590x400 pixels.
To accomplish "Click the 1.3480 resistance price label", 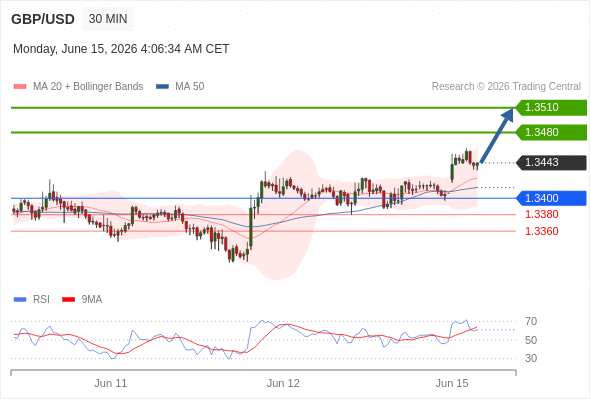I will pyautogui.click(x=551, y=132).
